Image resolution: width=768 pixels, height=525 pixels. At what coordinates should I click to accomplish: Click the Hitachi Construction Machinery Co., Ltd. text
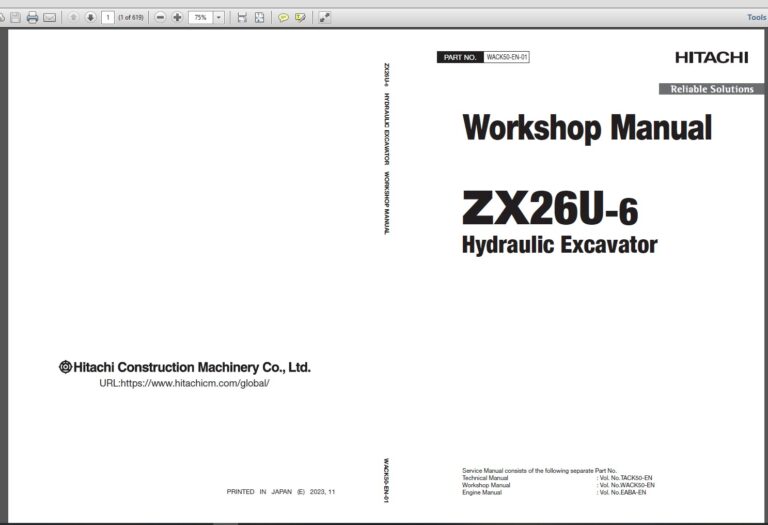[185, 367]
